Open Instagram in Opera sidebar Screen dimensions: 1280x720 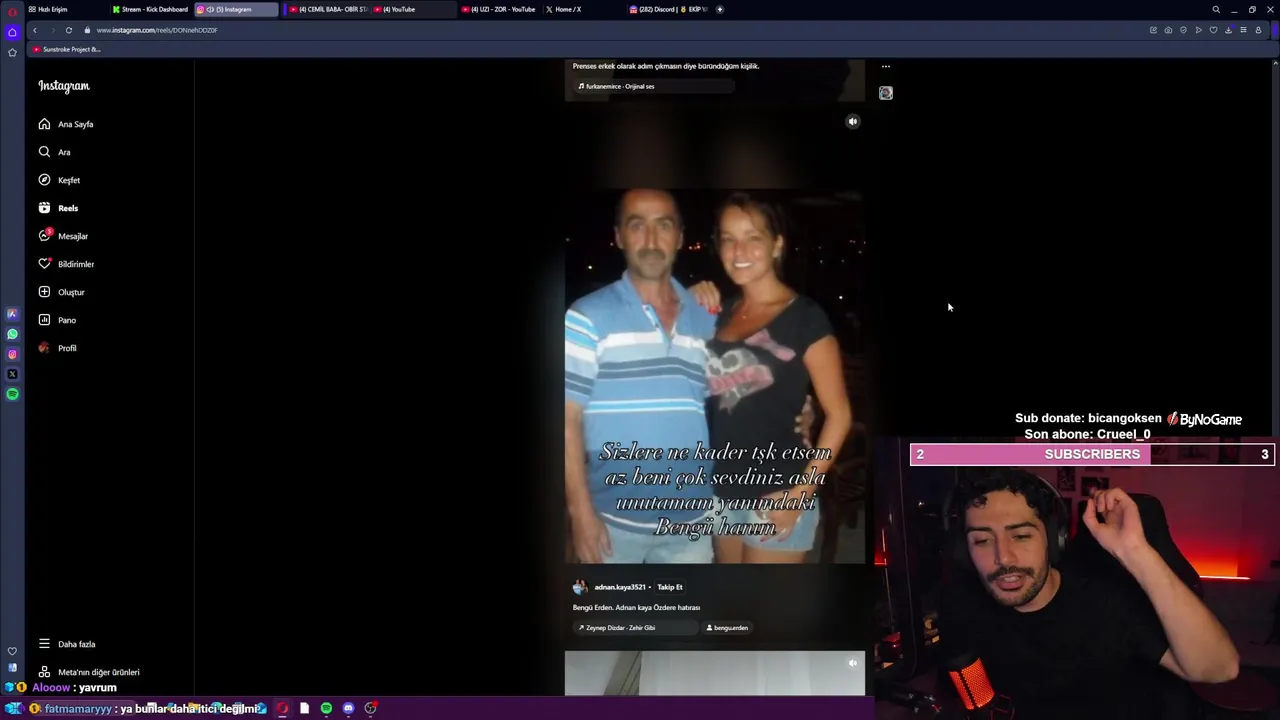[x=12, y=354]
